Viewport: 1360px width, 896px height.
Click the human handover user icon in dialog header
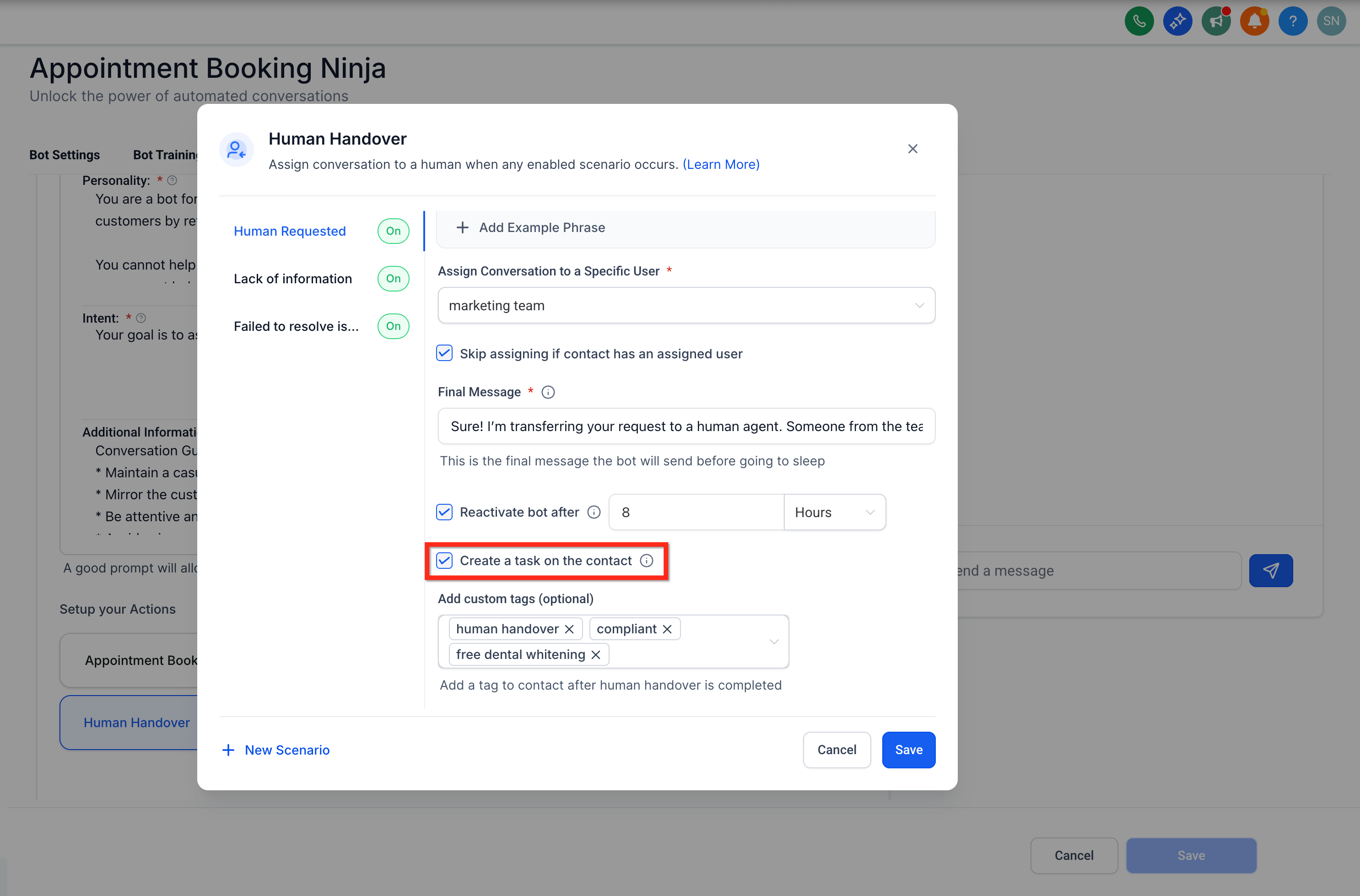point(236,150)
